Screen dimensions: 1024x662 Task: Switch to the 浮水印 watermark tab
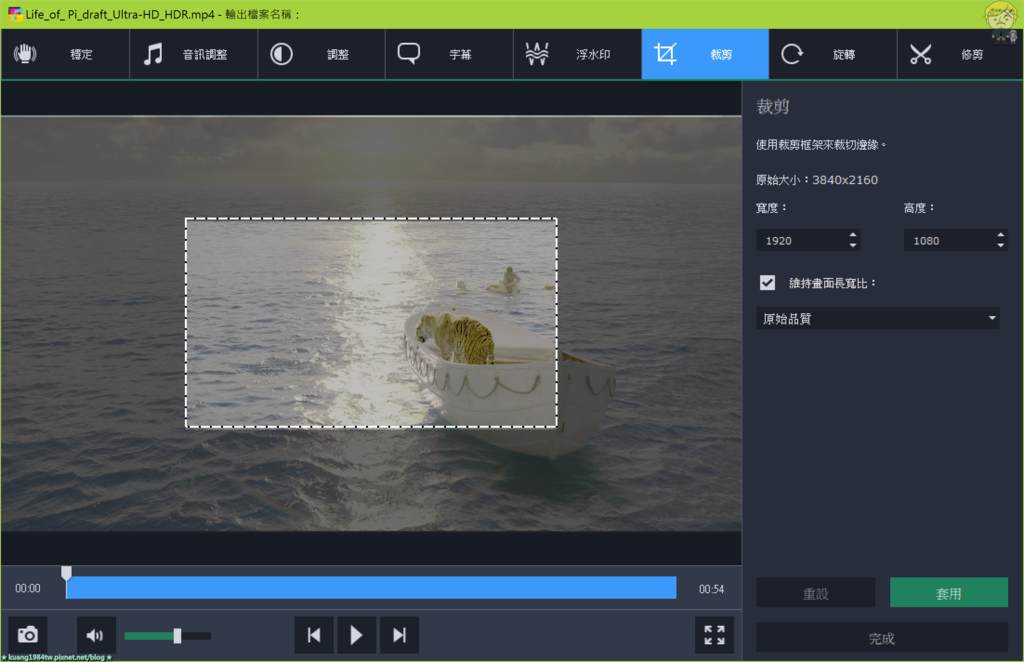coord(577,54)
